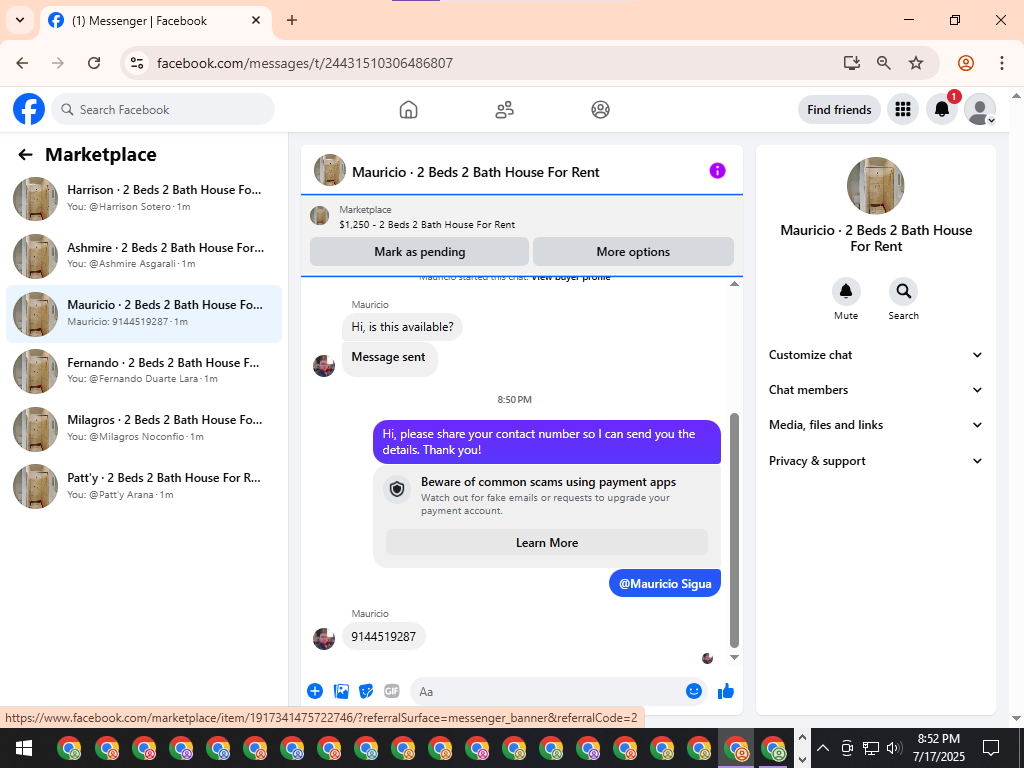The image size is (1024, 768).
Task: Click Learn More in scam warning
Action: [547, 543]
